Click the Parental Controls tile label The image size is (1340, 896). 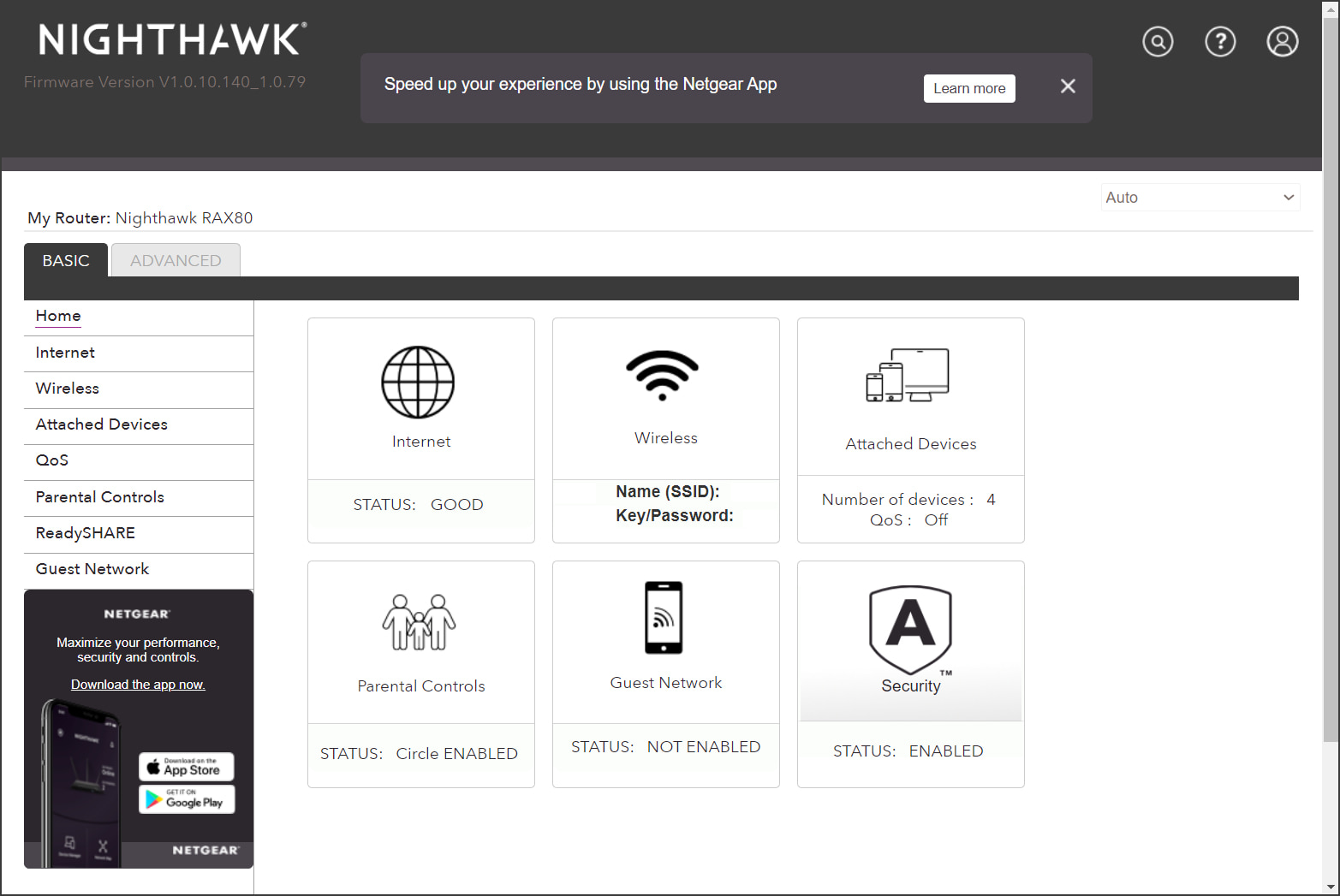pos(421,686)
